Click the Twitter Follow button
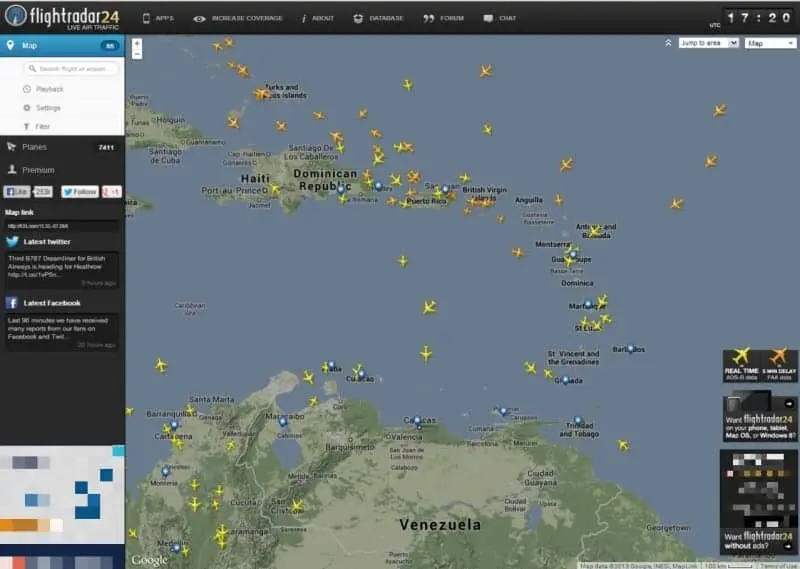Screen dimensions: 800x569 (79, 191)
